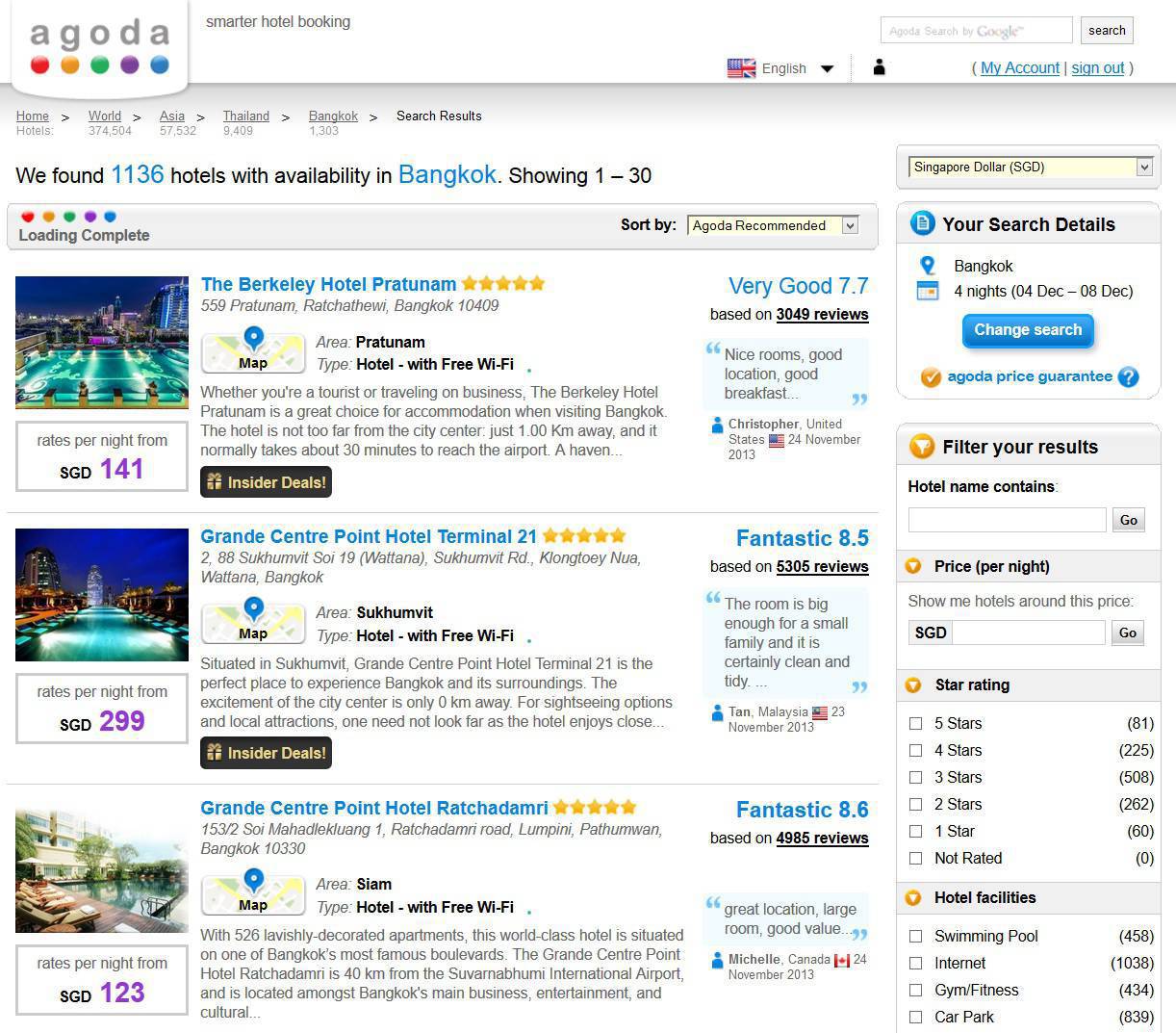Click Go next to the hotel name field
This screenshot has width=1176, height=1033.
(x=1129, y=520)
